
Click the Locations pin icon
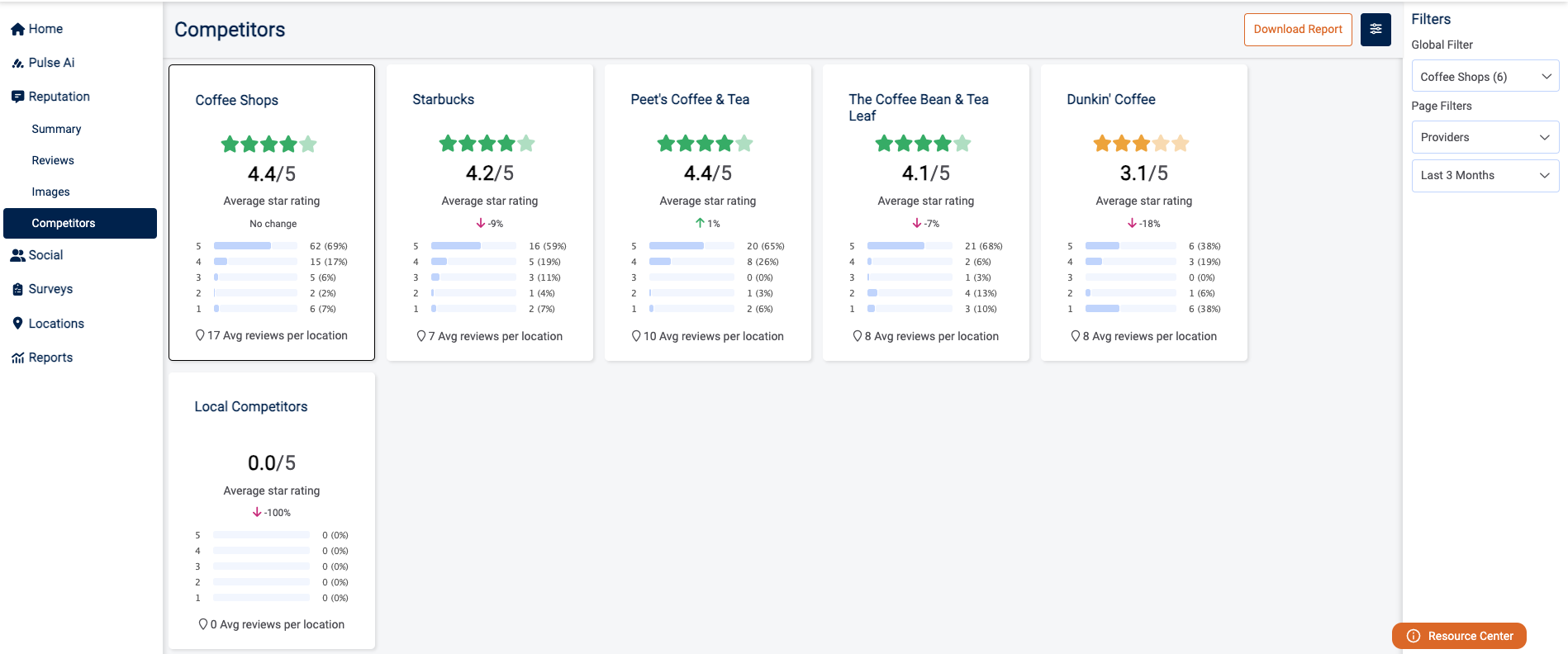coord(17,324)
